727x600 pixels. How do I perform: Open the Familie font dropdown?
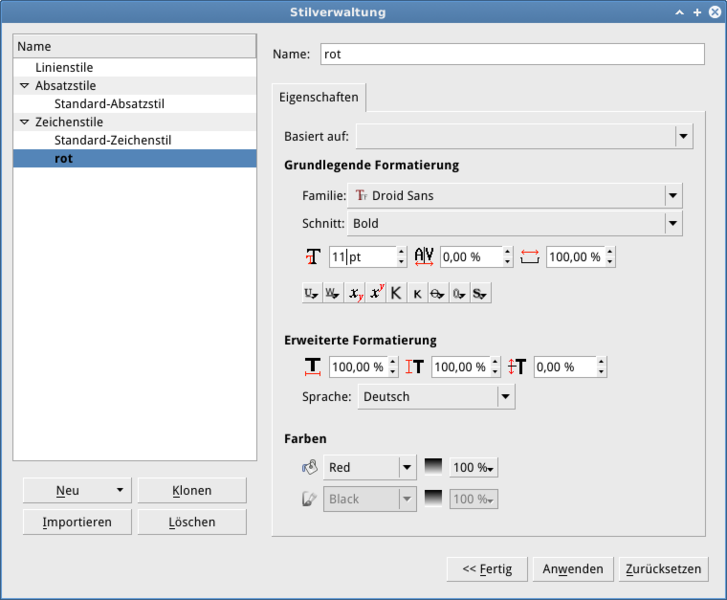[x=673, y=196]
